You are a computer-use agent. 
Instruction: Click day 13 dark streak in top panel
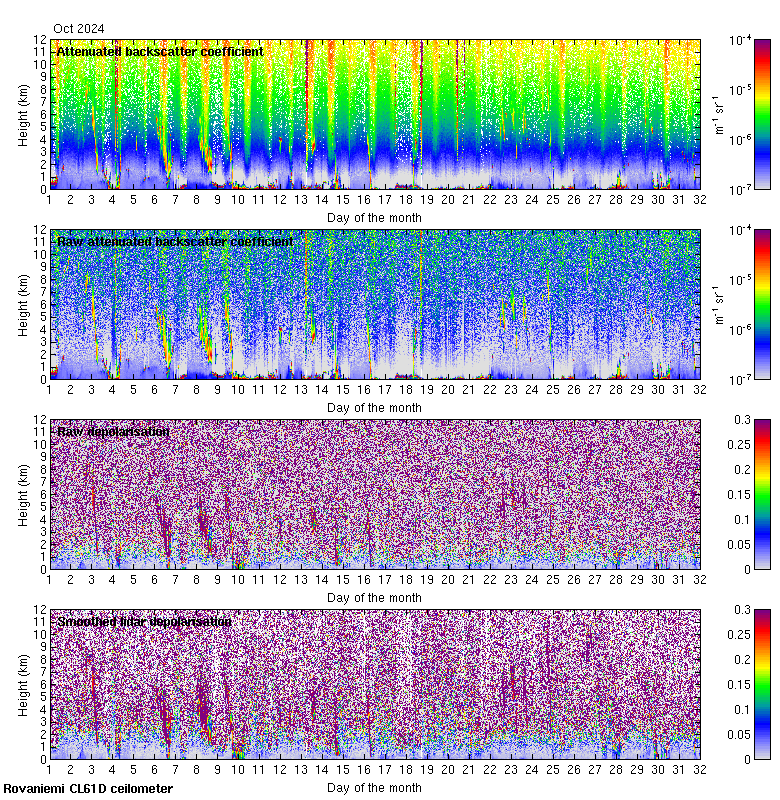tap(306, 110)
